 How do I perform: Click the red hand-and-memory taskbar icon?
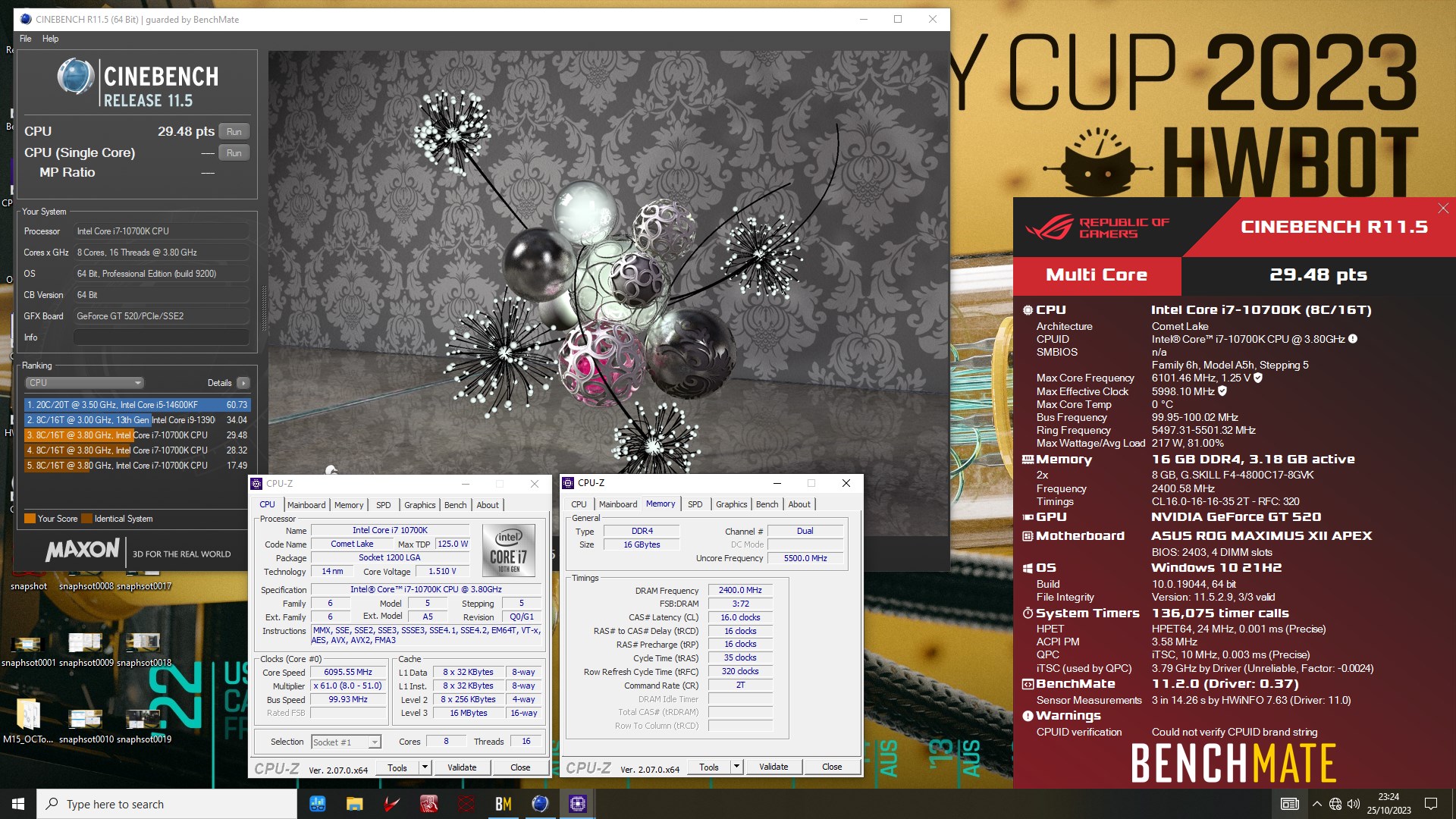(428, 804)
